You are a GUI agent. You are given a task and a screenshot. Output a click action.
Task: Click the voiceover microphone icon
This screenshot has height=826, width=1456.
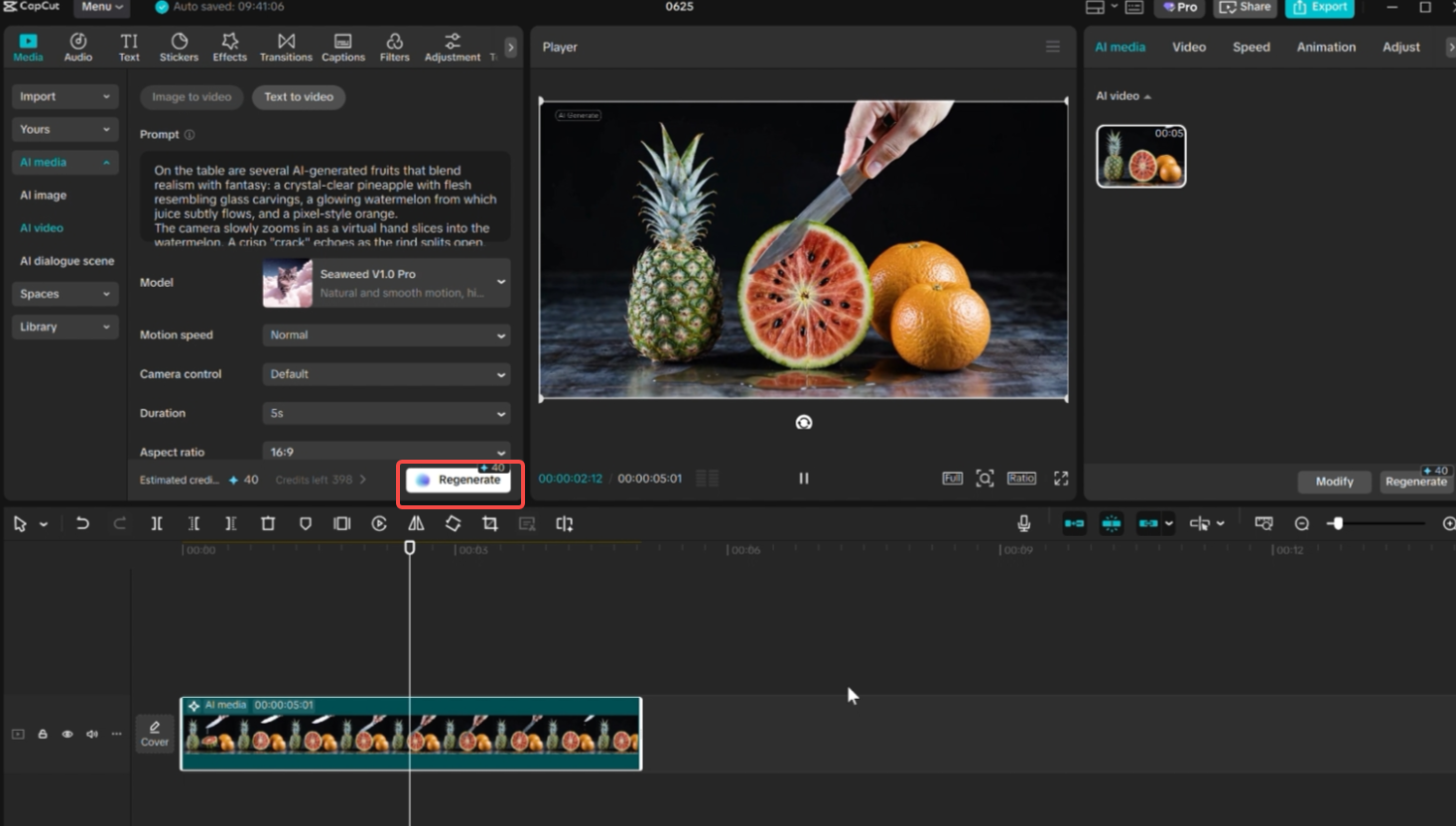[x=1023, y=523]
